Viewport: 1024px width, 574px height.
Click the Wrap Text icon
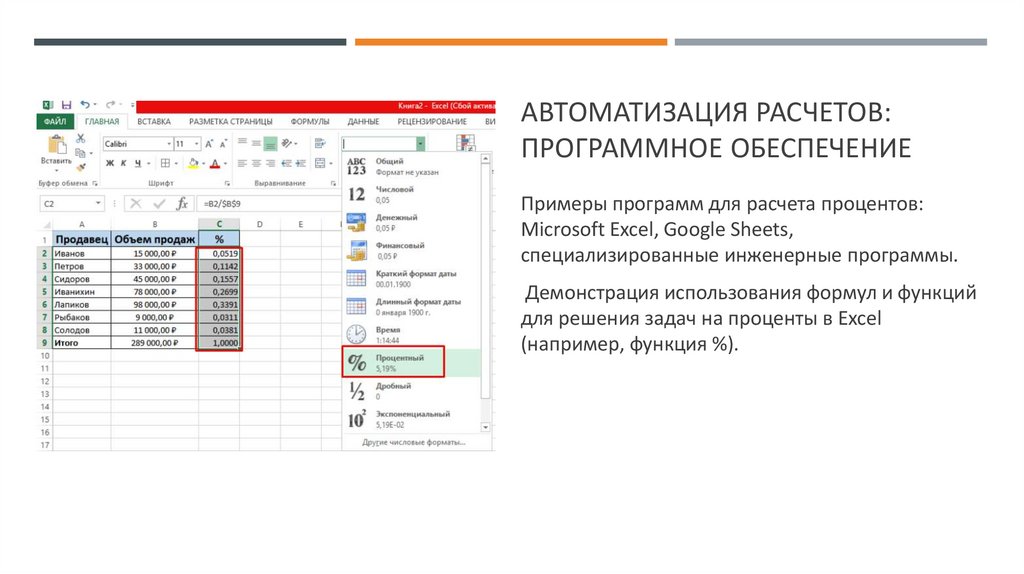(319, 143)
